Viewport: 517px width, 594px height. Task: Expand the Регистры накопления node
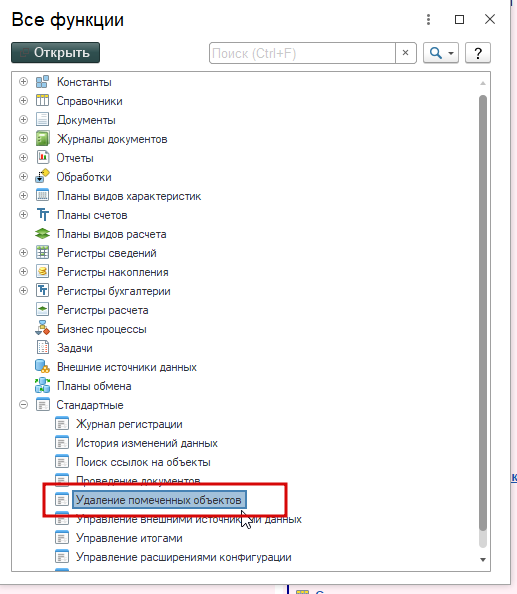(23, 272)
